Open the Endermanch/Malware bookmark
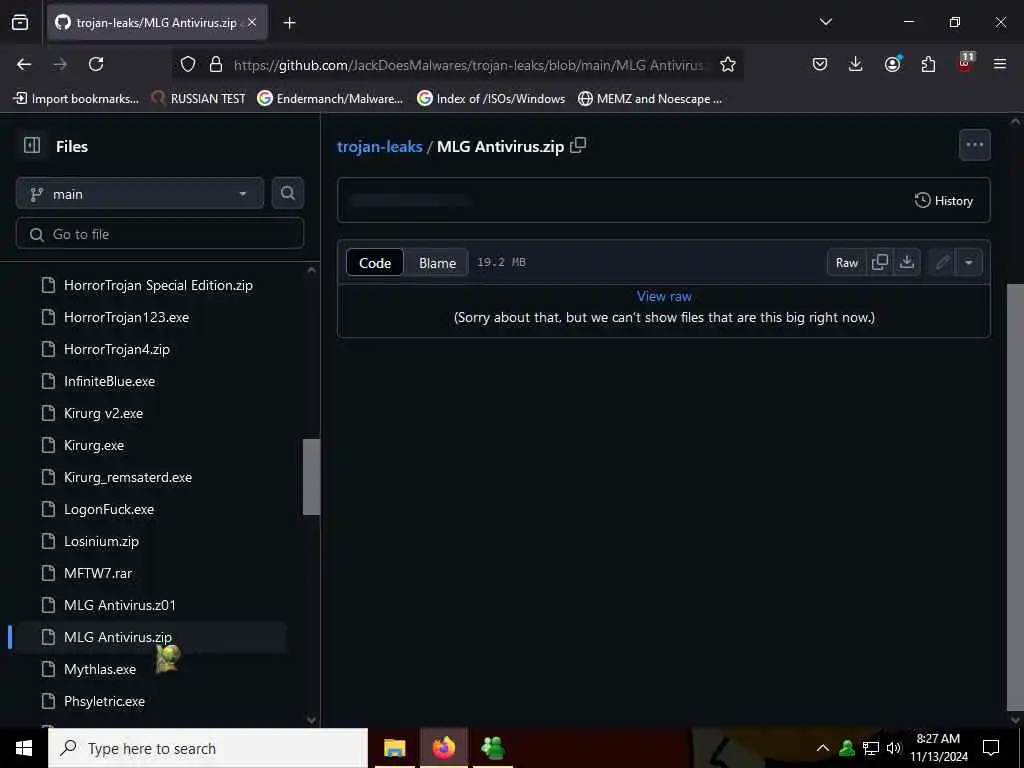 [330, 99]
